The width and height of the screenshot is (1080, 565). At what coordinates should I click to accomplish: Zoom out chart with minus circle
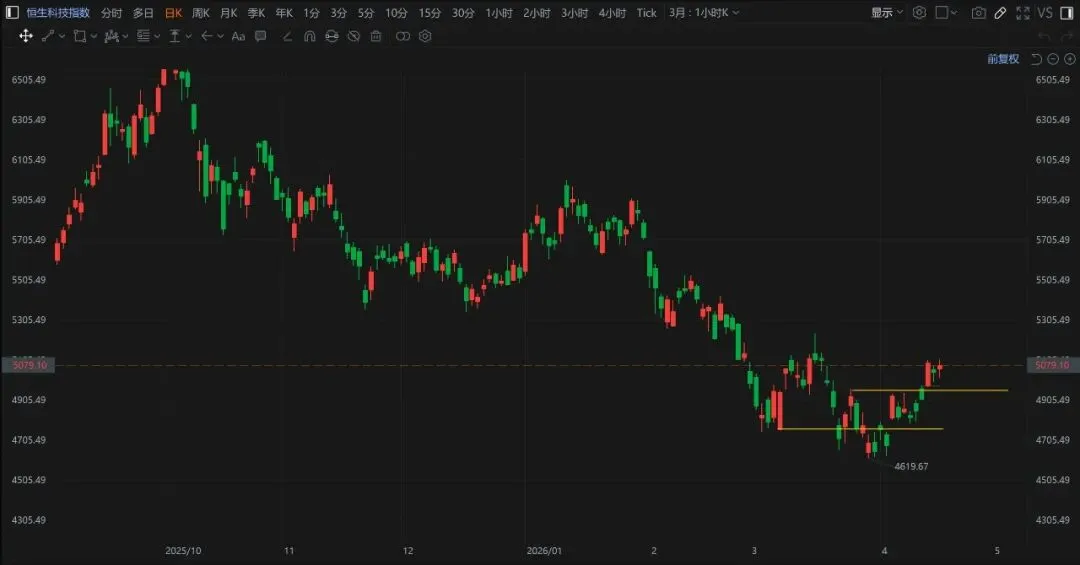pos(1053,59)
